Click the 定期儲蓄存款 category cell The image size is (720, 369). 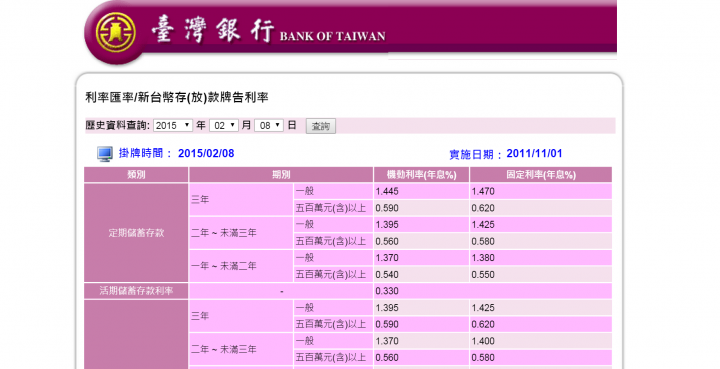tap(136, 233)
